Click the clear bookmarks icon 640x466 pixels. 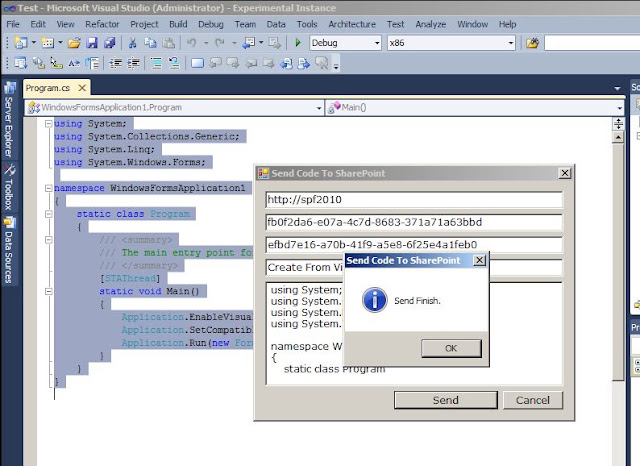click(x=322, y=63)
